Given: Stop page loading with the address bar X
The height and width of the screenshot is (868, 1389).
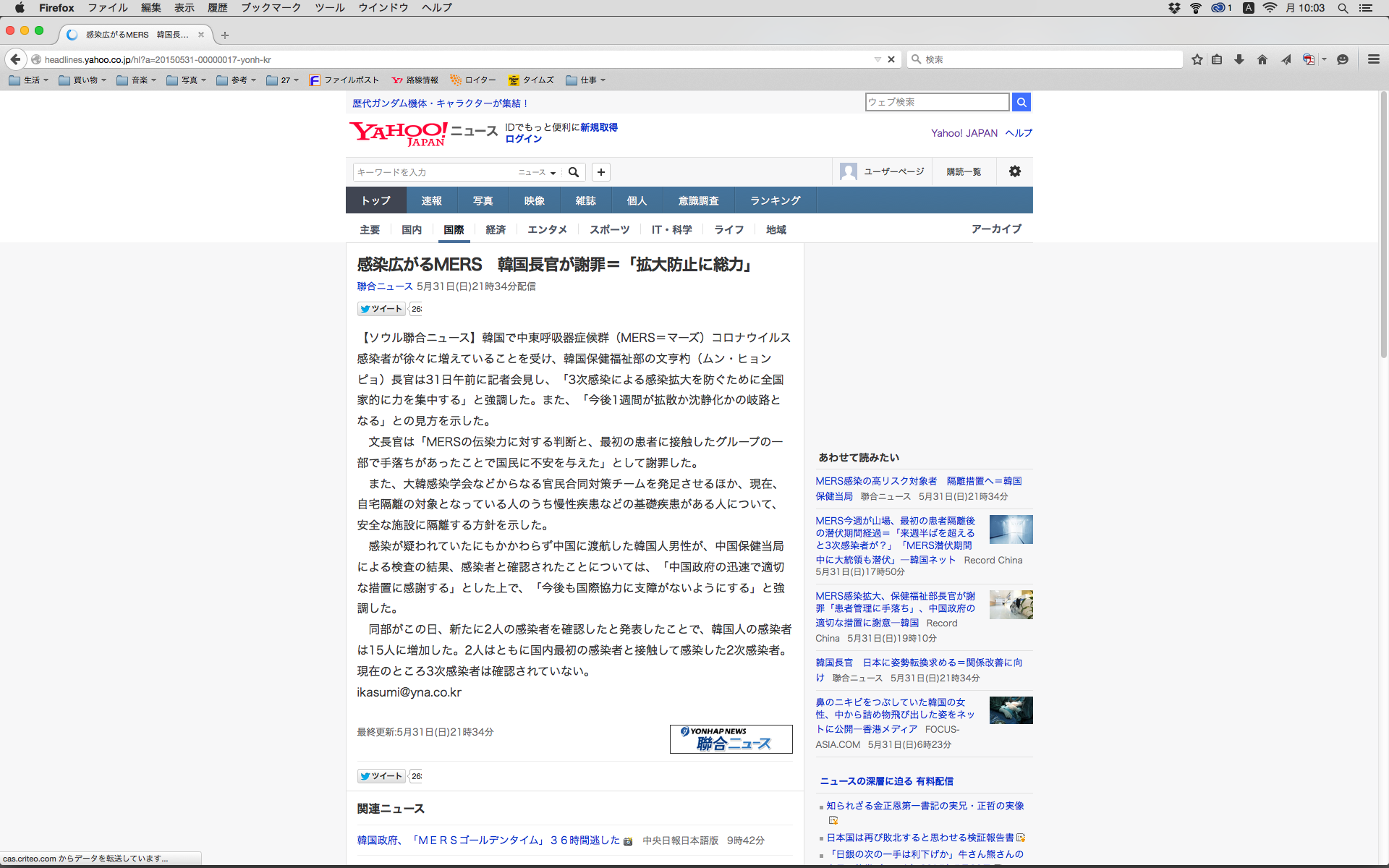Looking at the screenshot, I should click(891, 59).
